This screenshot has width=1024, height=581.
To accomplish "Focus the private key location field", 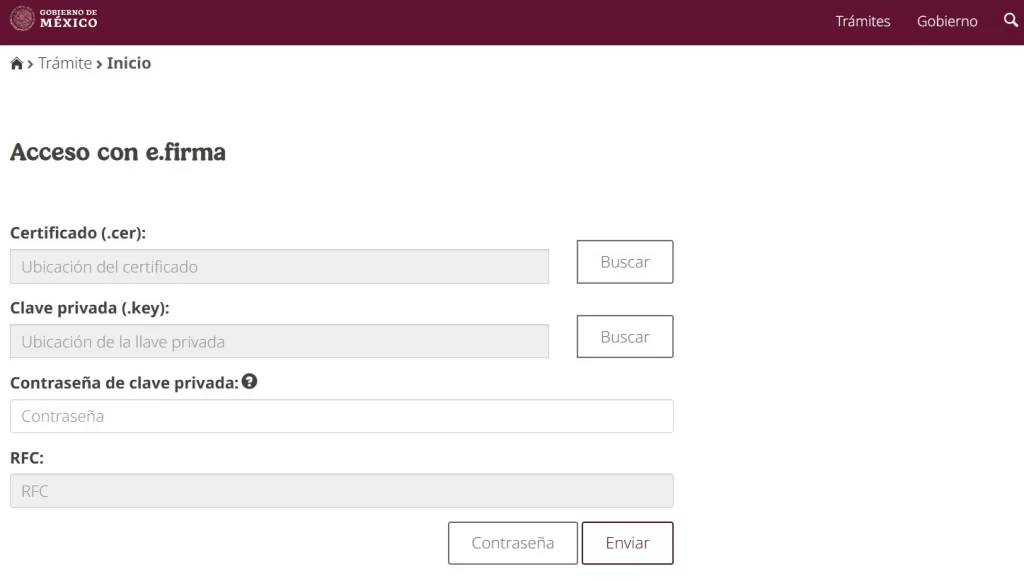I will tap(279, 342).
